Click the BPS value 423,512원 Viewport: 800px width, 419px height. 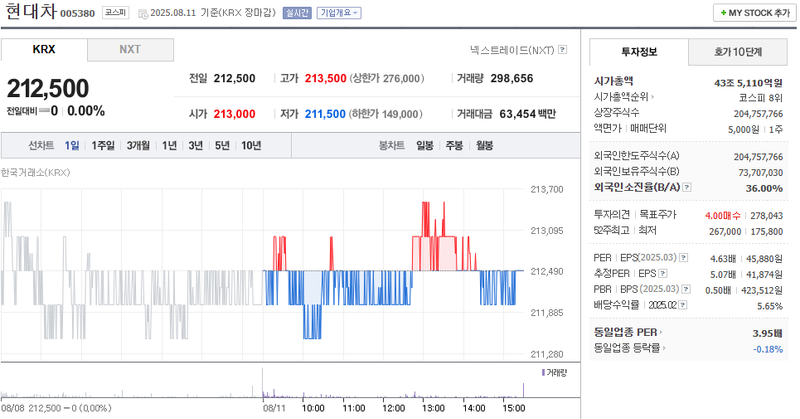pyautogui.click(x=762, y=290)
